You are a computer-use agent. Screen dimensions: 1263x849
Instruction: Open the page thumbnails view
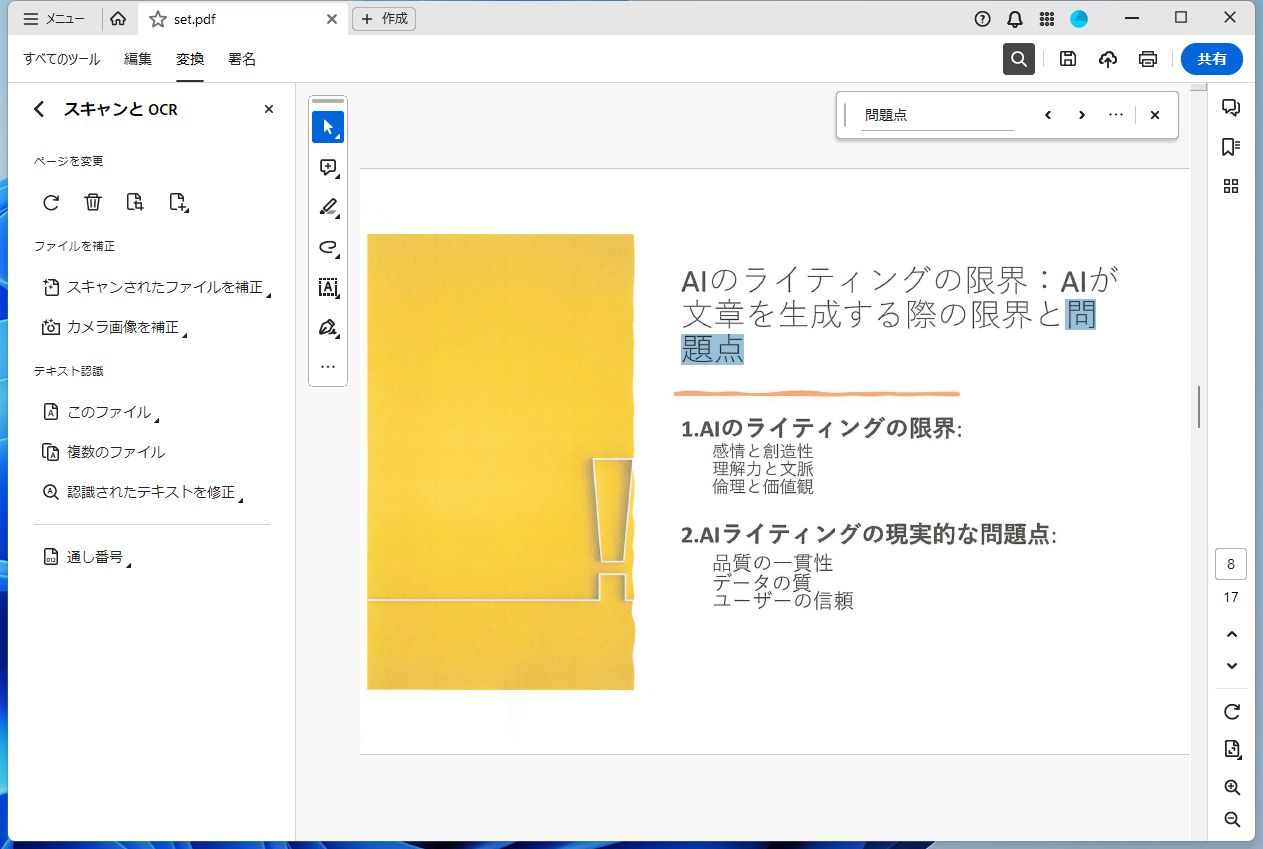(x=1231, y=185)
